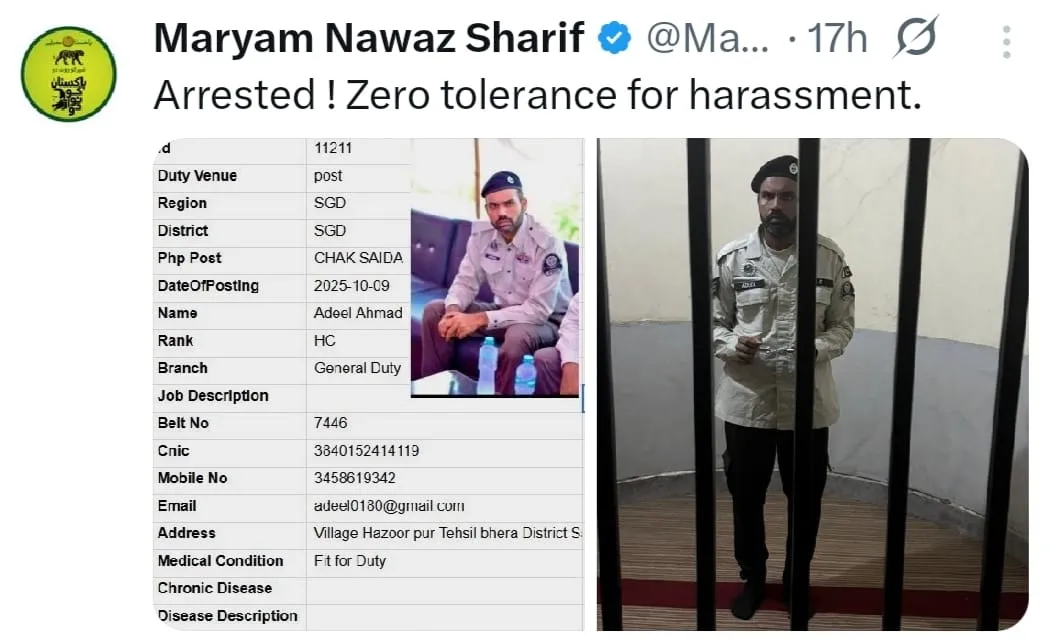Open Maryam Nawaz Sharif's profile name link

[369, 39]
